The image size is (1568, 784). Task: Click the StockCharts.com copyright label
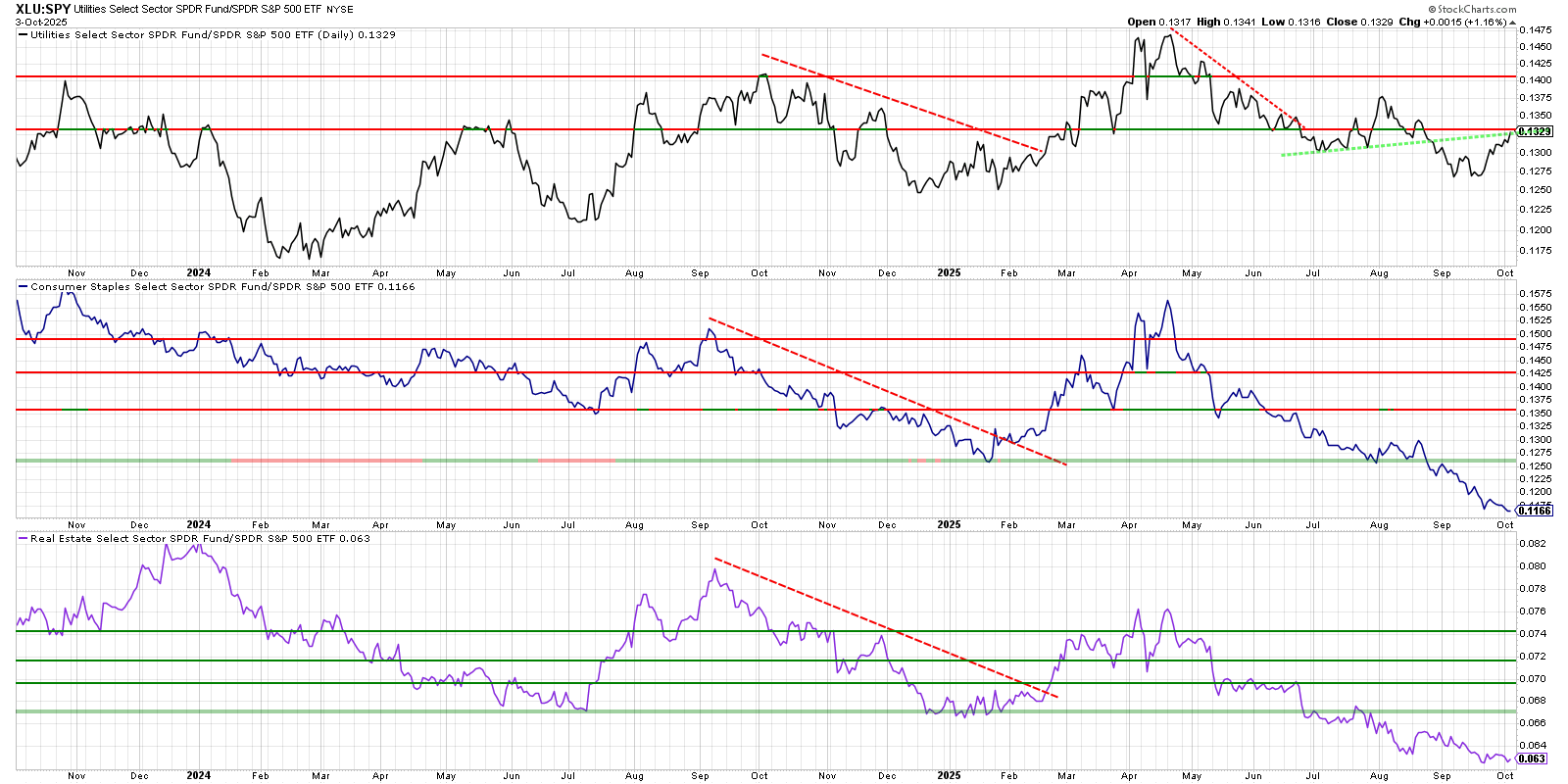point(1473,9)
